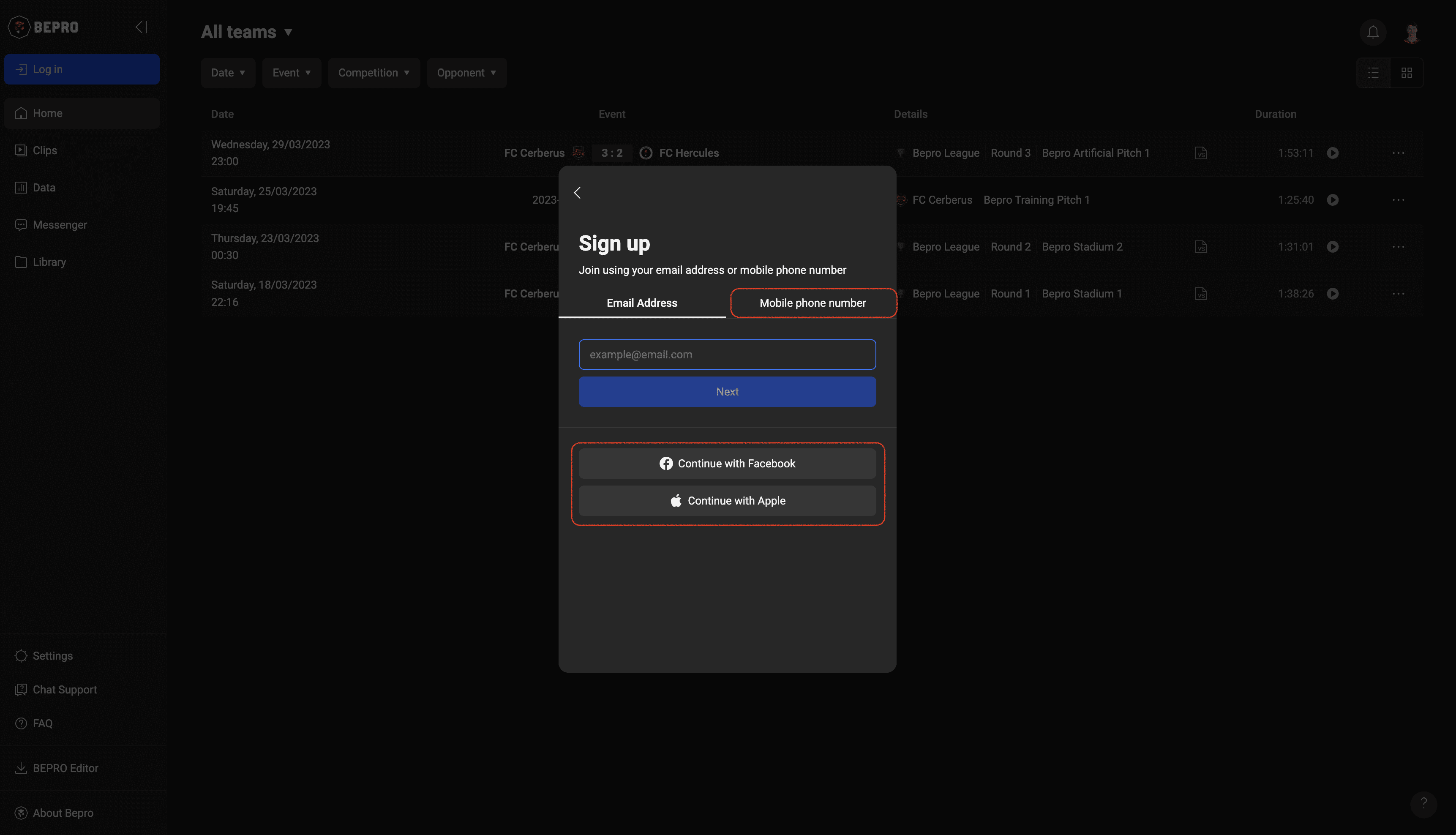Open the Date filter dropdown

click(x=228, y=73)
